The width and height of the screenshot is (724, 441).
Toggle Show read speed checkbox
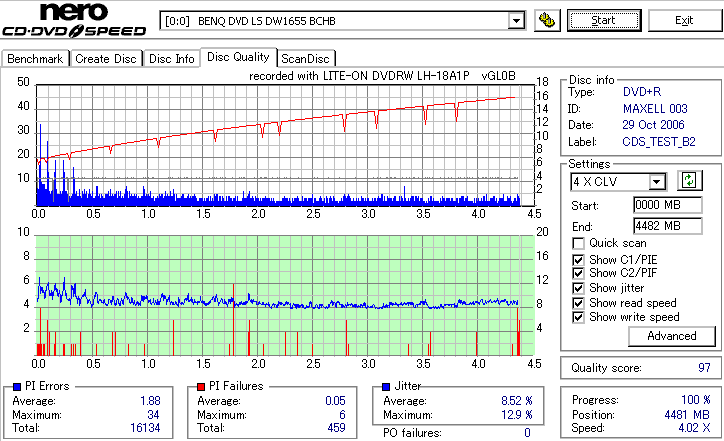(x=578, y=303)
